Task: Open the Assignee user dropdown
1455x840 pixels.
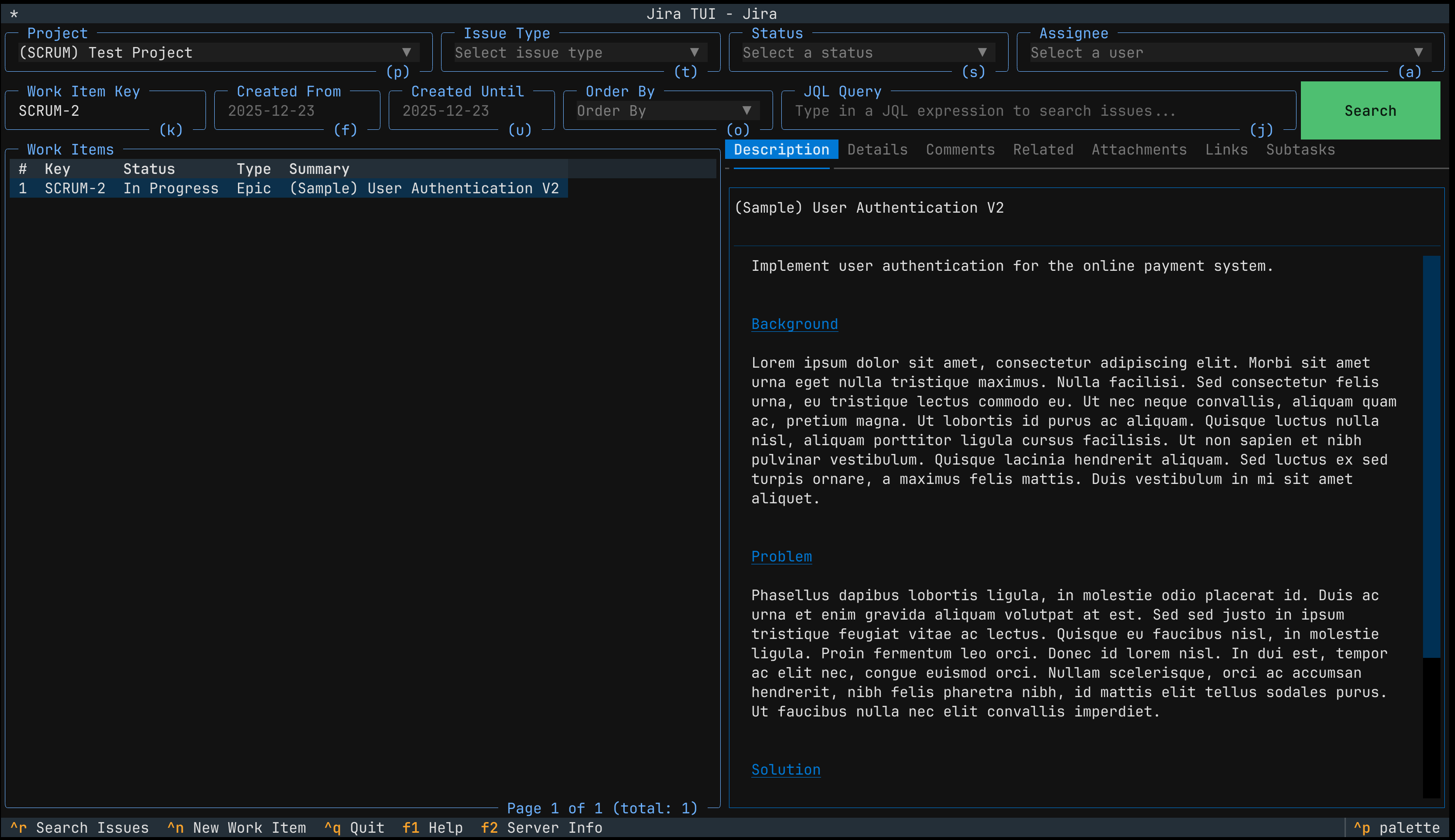Action: 1231,52
